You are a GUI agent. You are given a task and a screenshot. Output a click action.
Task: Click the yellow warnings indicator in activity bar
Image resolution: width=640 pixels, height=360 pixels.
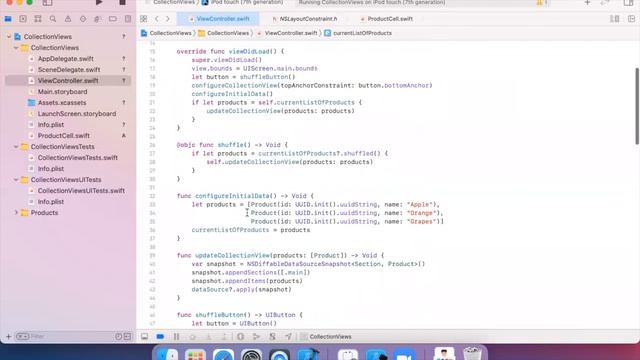(541, 2)
